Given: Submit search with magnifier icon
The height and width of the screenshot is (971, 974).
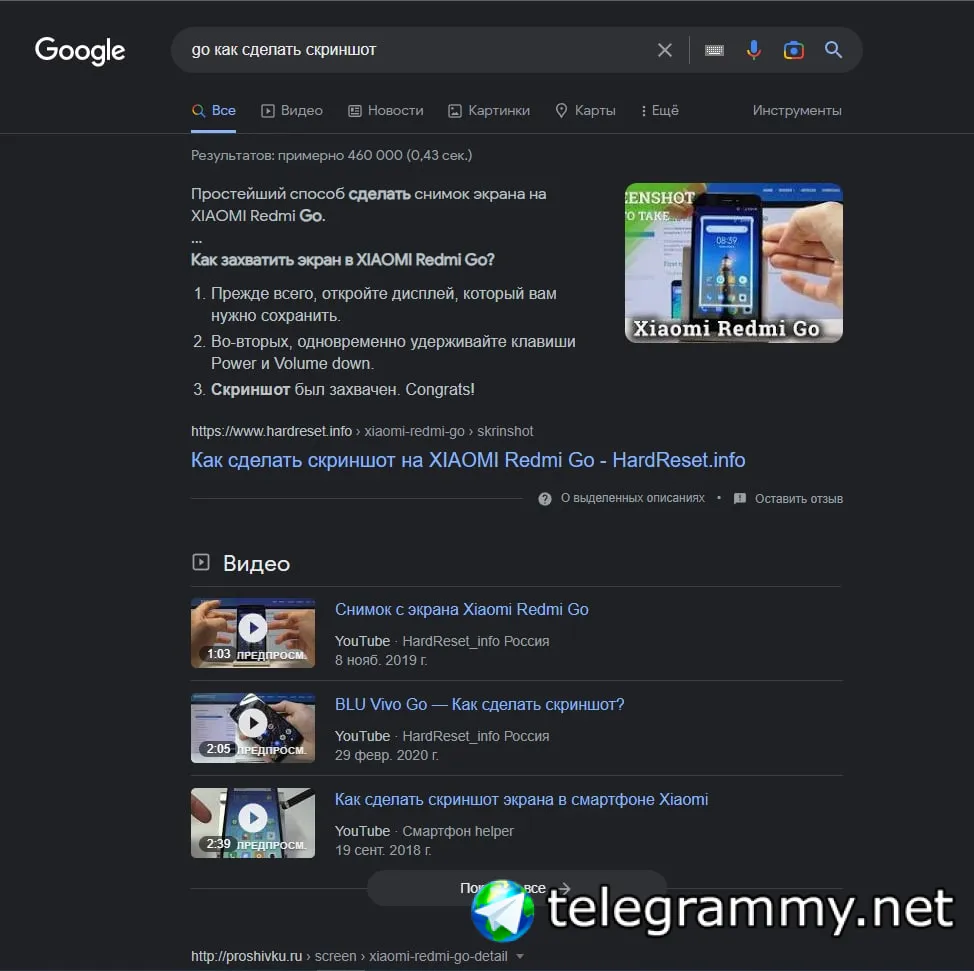Looking at the screenshot, I should click(833, 50).
